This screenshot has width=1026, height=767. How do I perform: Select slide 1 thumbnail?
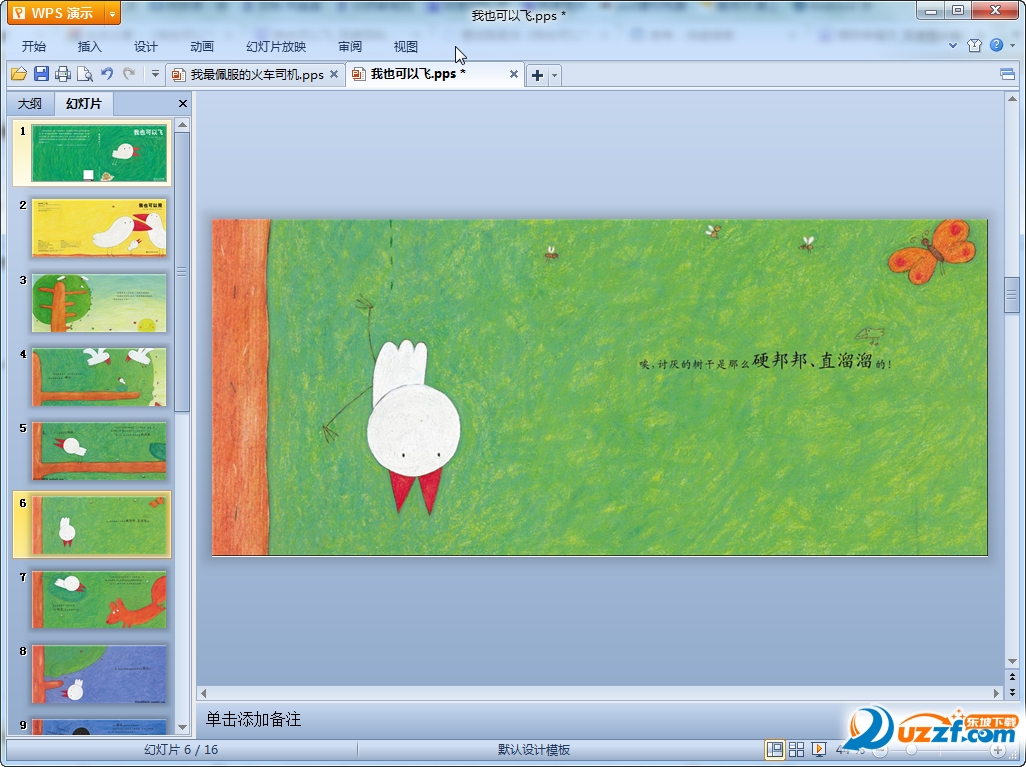point(99,153)
